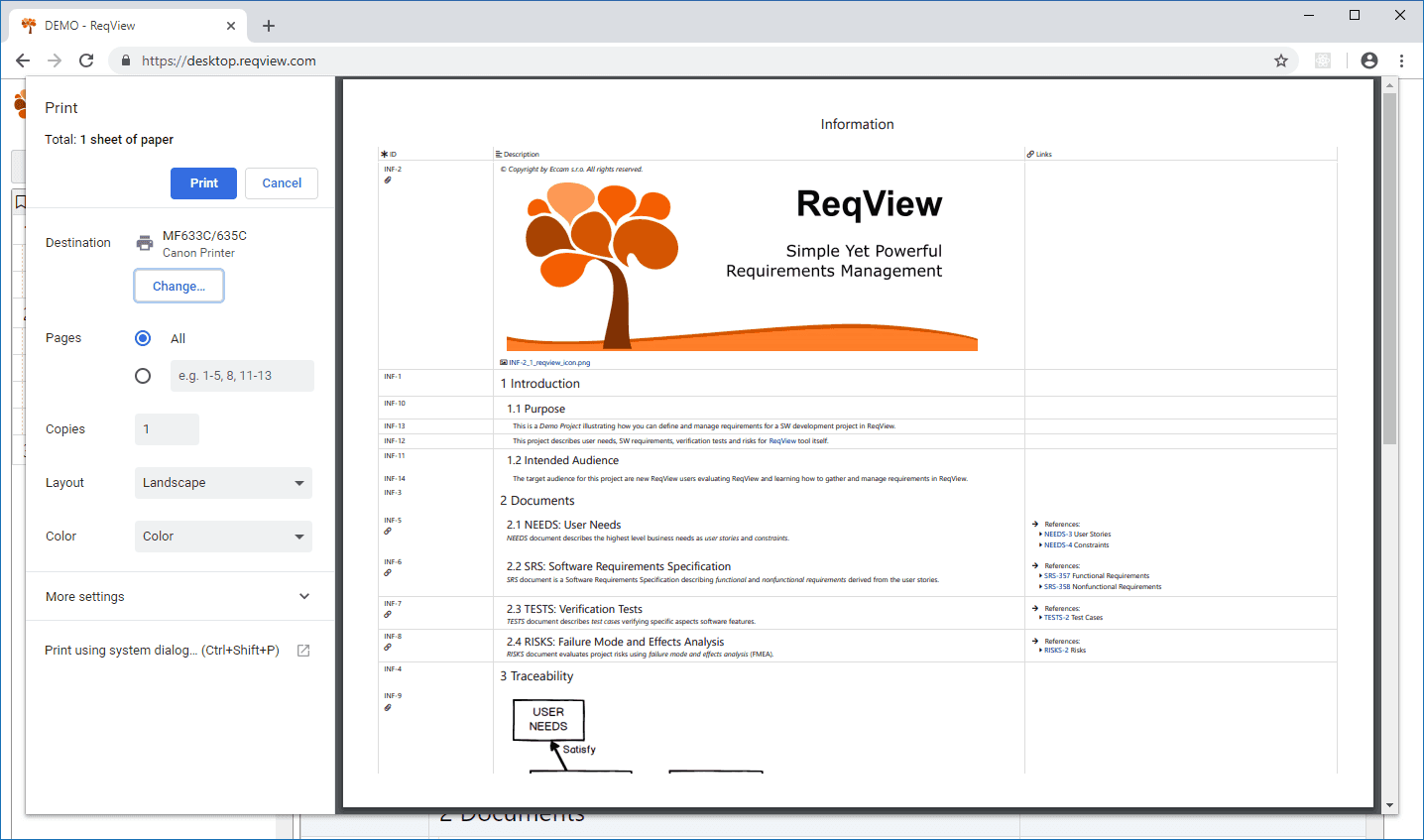Screen dimensions: 1424x840
Task: Open the browser extension icon
Action: pyautogui.click(x=1323, y=60)
